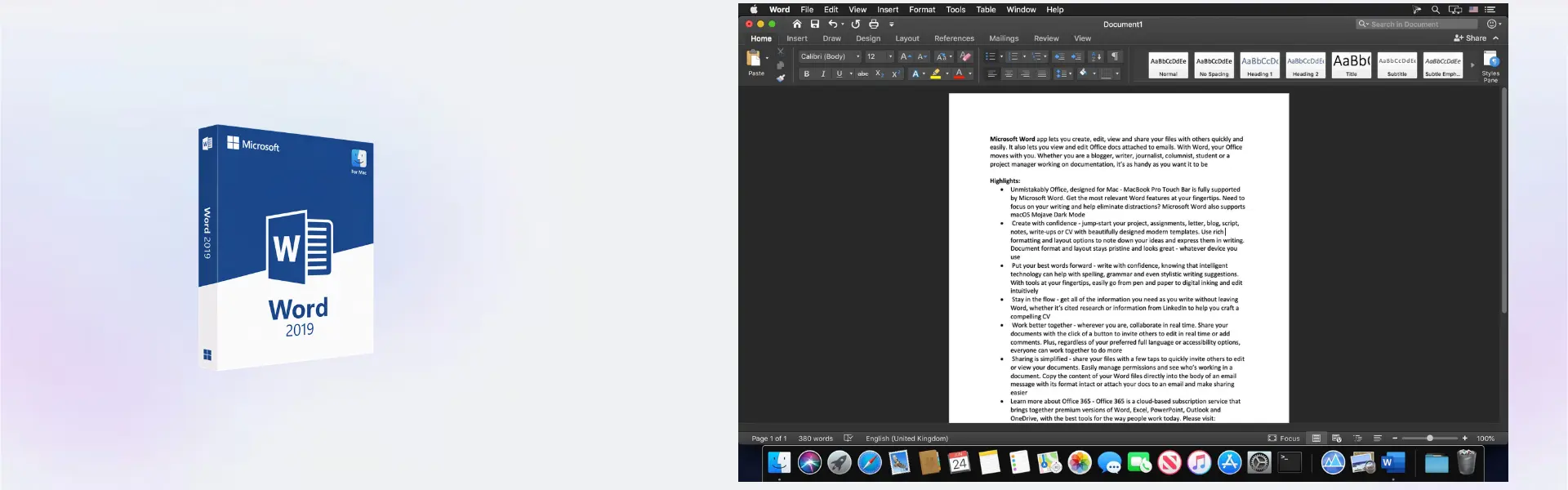Click the Paste clipboard icon
This screenshot has width=1568, height=490.
tap(753, 58)
